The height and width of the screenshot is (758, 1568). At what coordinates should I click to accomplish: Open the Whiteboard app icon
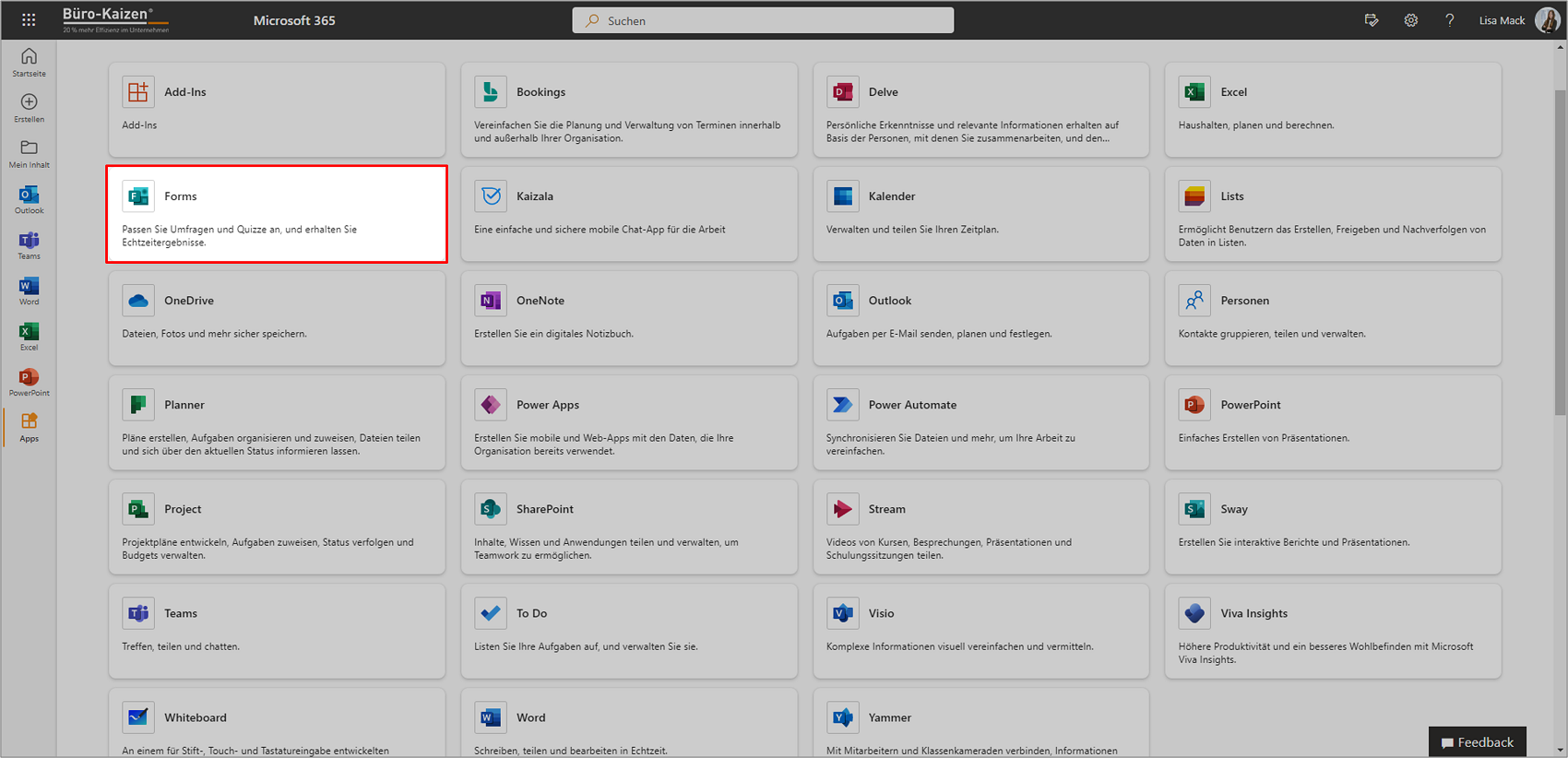[138, 717]
